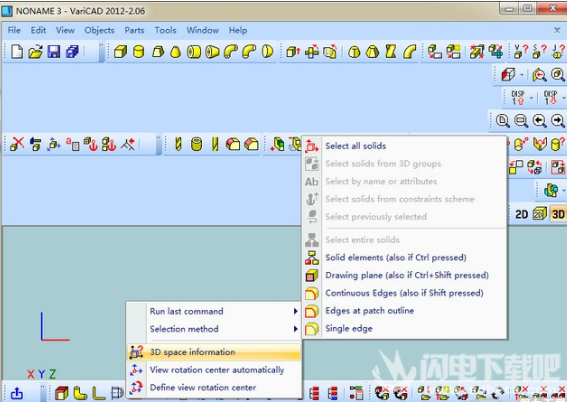
Task: Click the blue export arrow icon
Action: 17,393
